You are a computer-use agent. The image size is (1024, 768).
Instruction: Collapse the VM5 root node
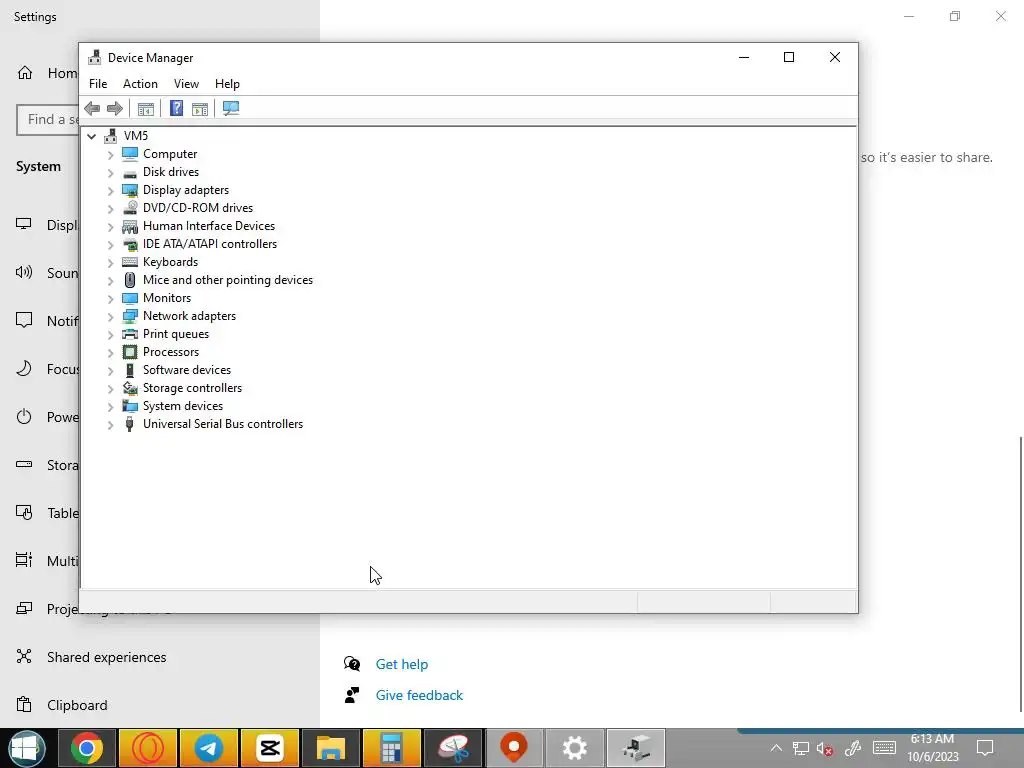(x=91, y=136)
